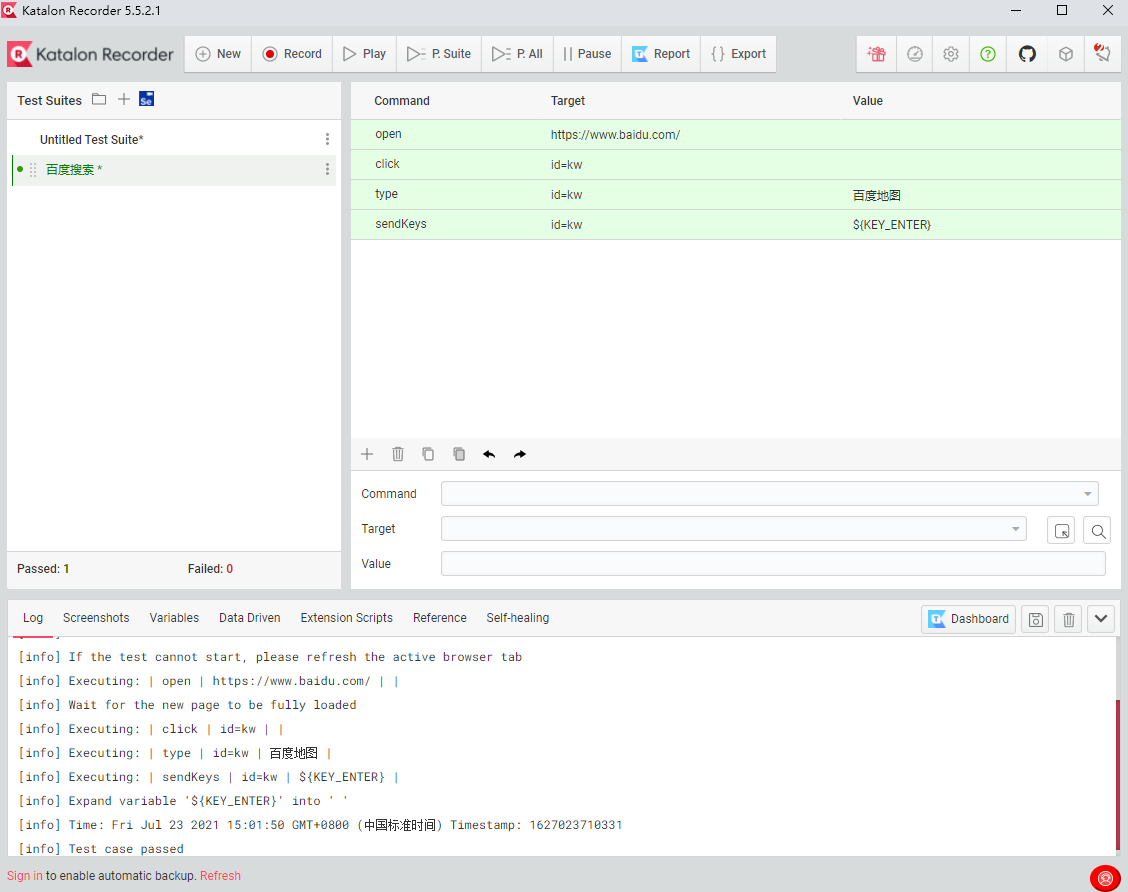Screen dimensions: 1128x892
Task: Collapse the log panel with chevron
Action: pyautogui.click(x=1101, y=619)
